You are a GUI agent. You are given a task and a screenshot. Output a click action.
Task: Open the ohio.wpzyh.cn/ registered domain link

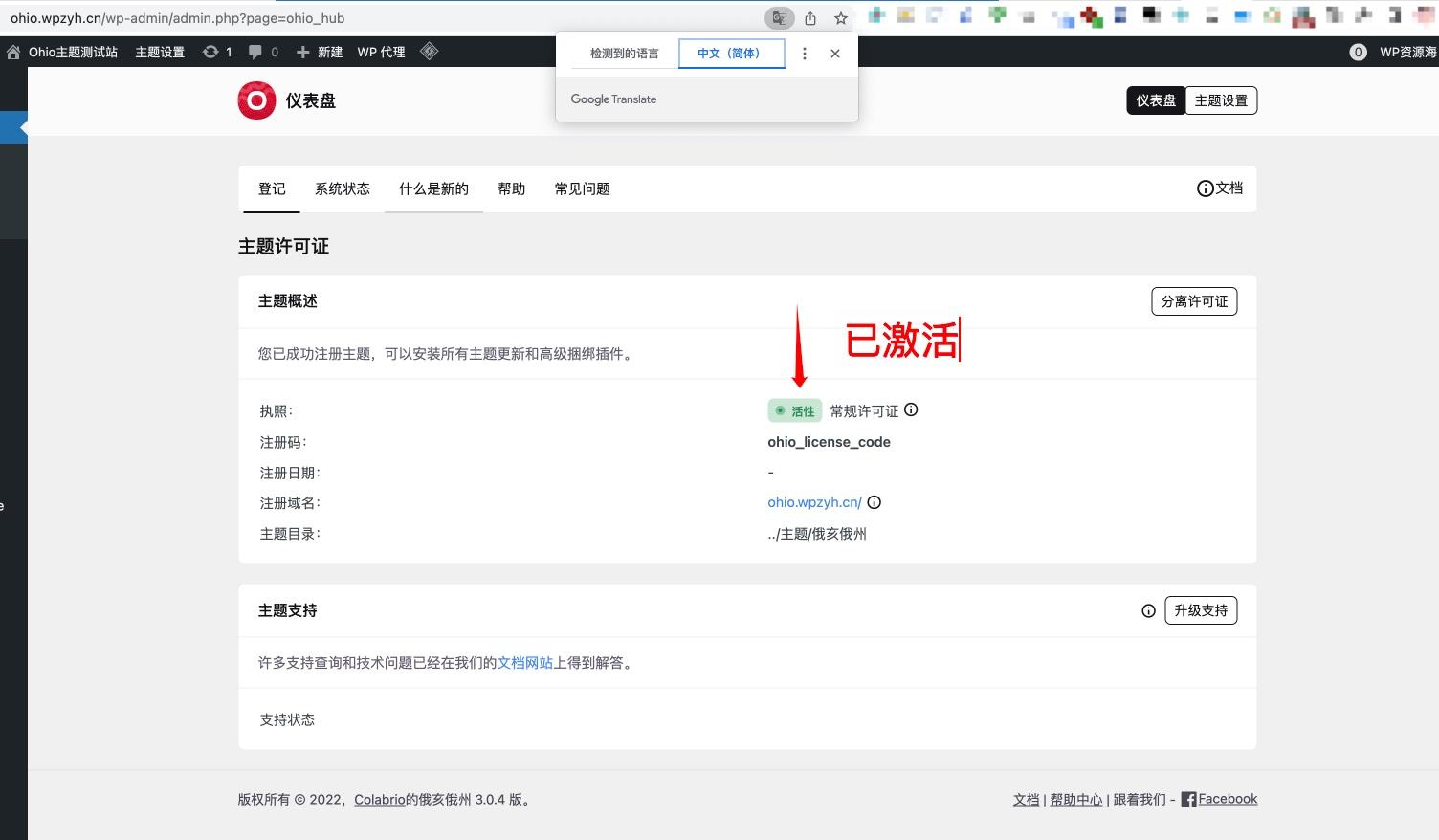814,502
